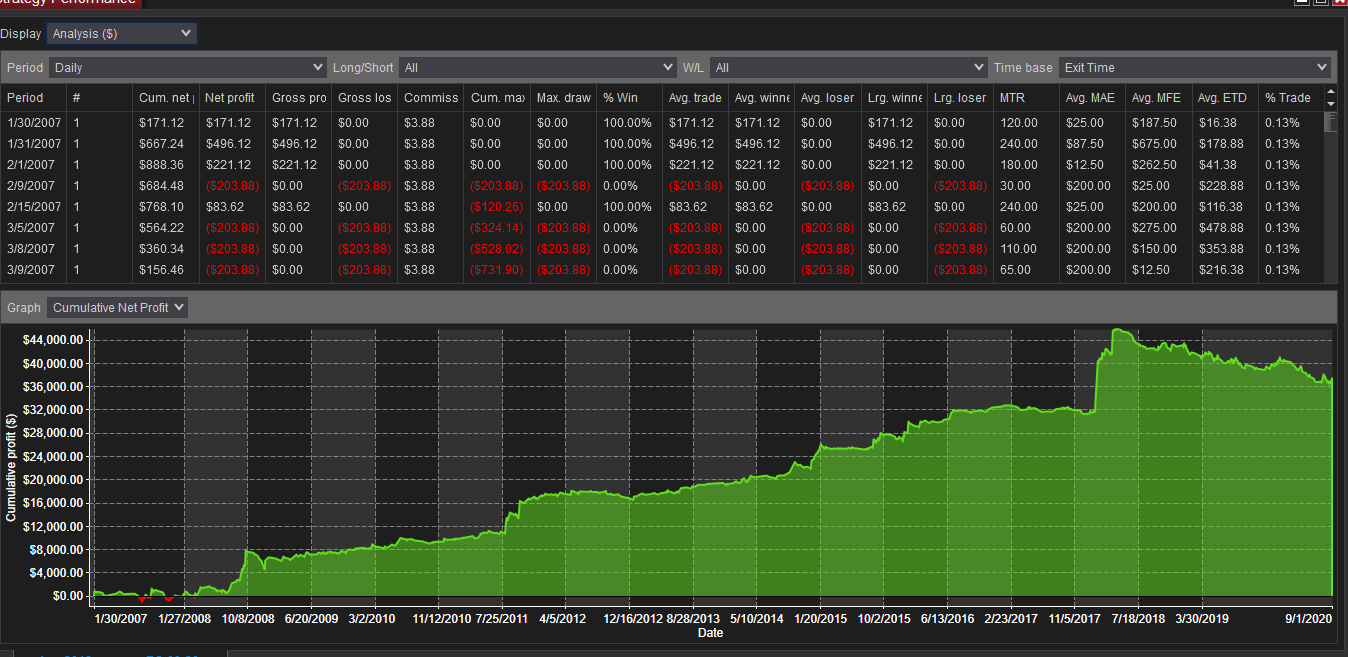The width and height of the screenshot is (1348, 657).
Task: Click the first red drawdown marker on chart
Action: (142, 599)
